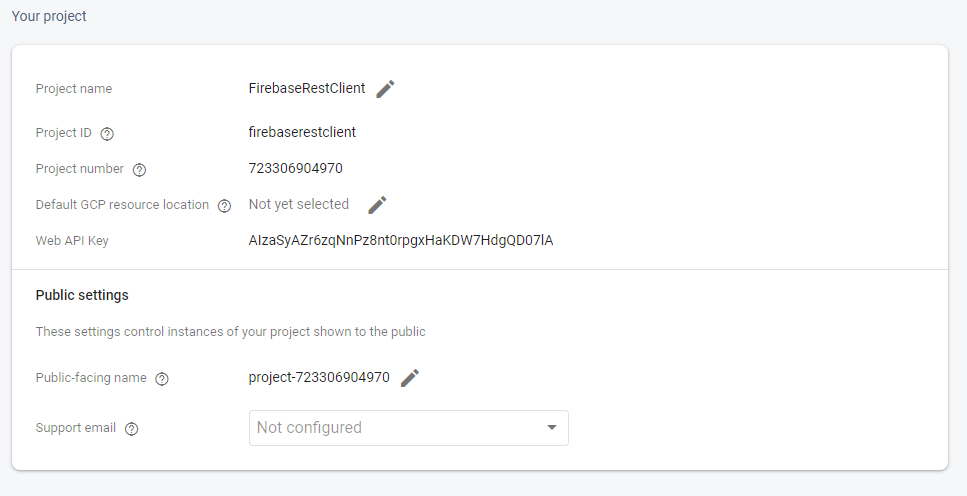Edit the Project name with pencil icon
Screen dimensions: 967x496
coord(385,89)
